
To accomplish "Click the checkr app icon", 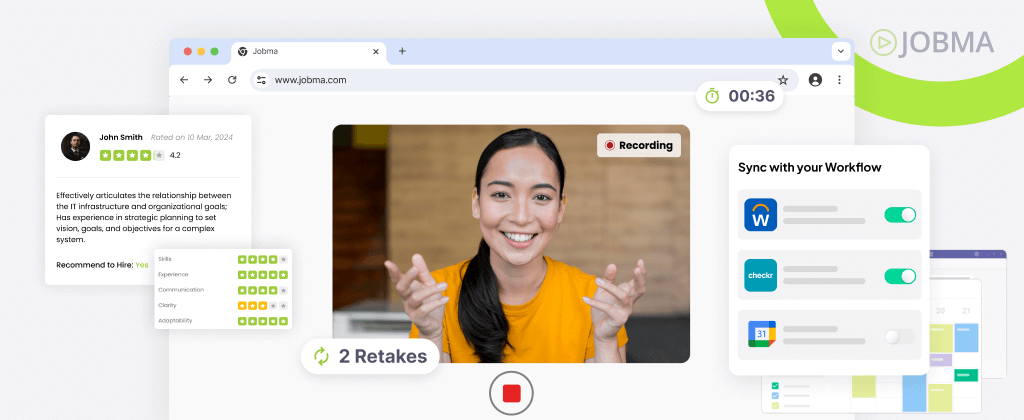I will point(760,276).
